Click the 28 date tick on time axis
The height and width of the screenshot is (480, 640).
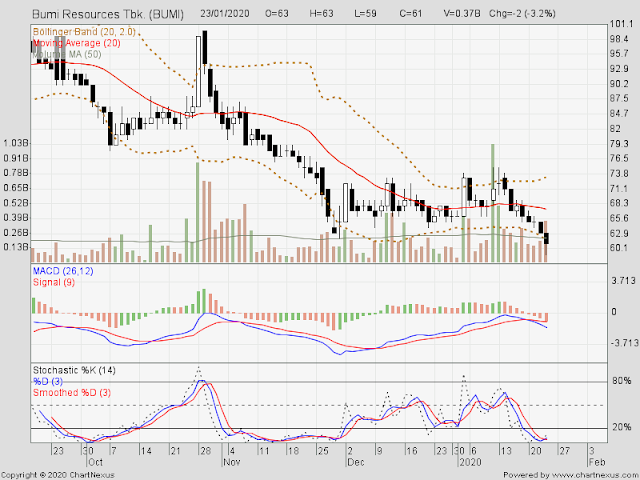pyautogui.click(x=205, y=451)
